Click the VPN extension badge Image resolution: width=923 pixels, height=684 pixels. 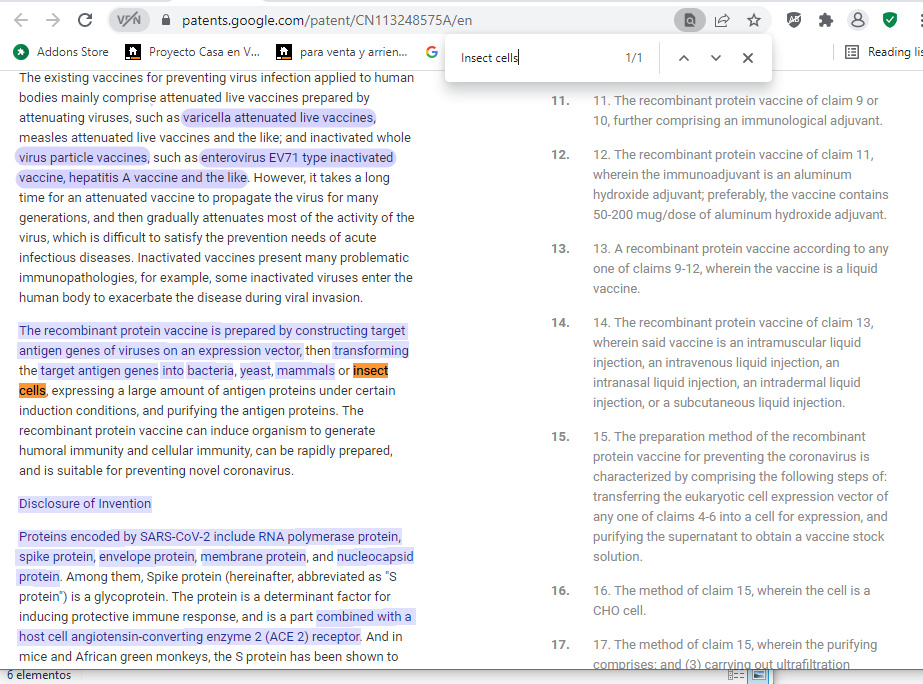[128, 20]
